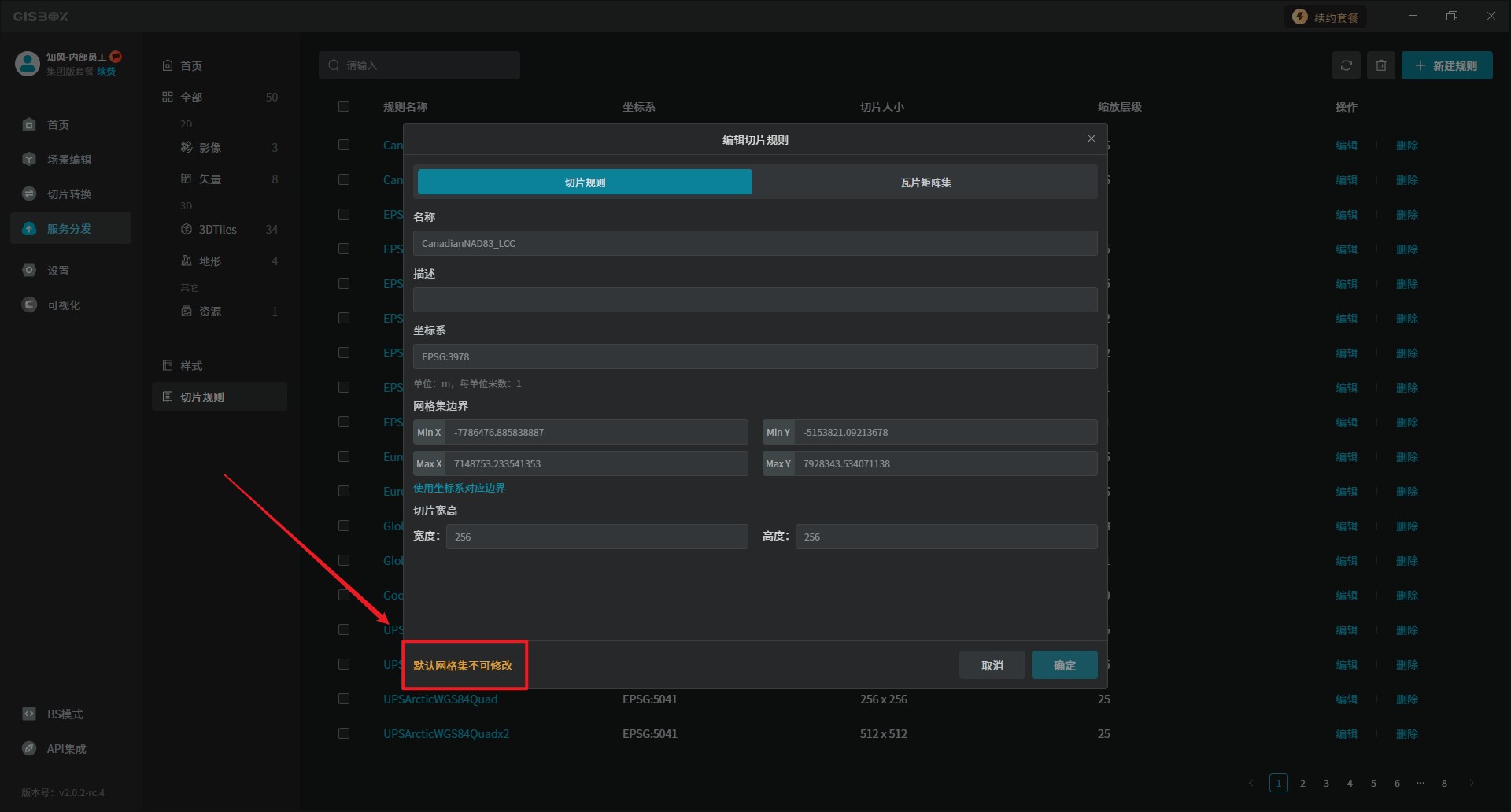Click 使用坐标系对应边界 link
The image size is (1511, 812).
tap(459, 489)
